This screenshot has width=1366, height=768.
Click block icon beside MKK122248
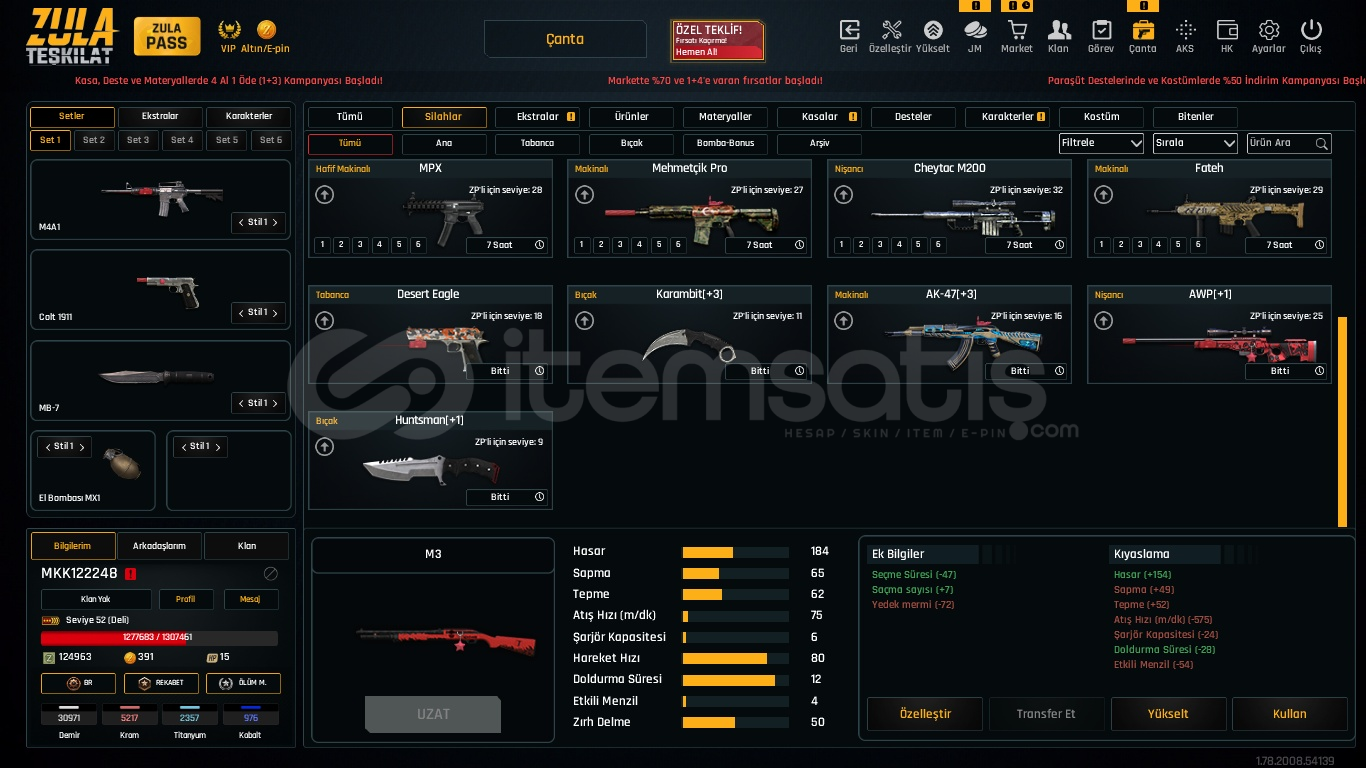coord(270,574)
